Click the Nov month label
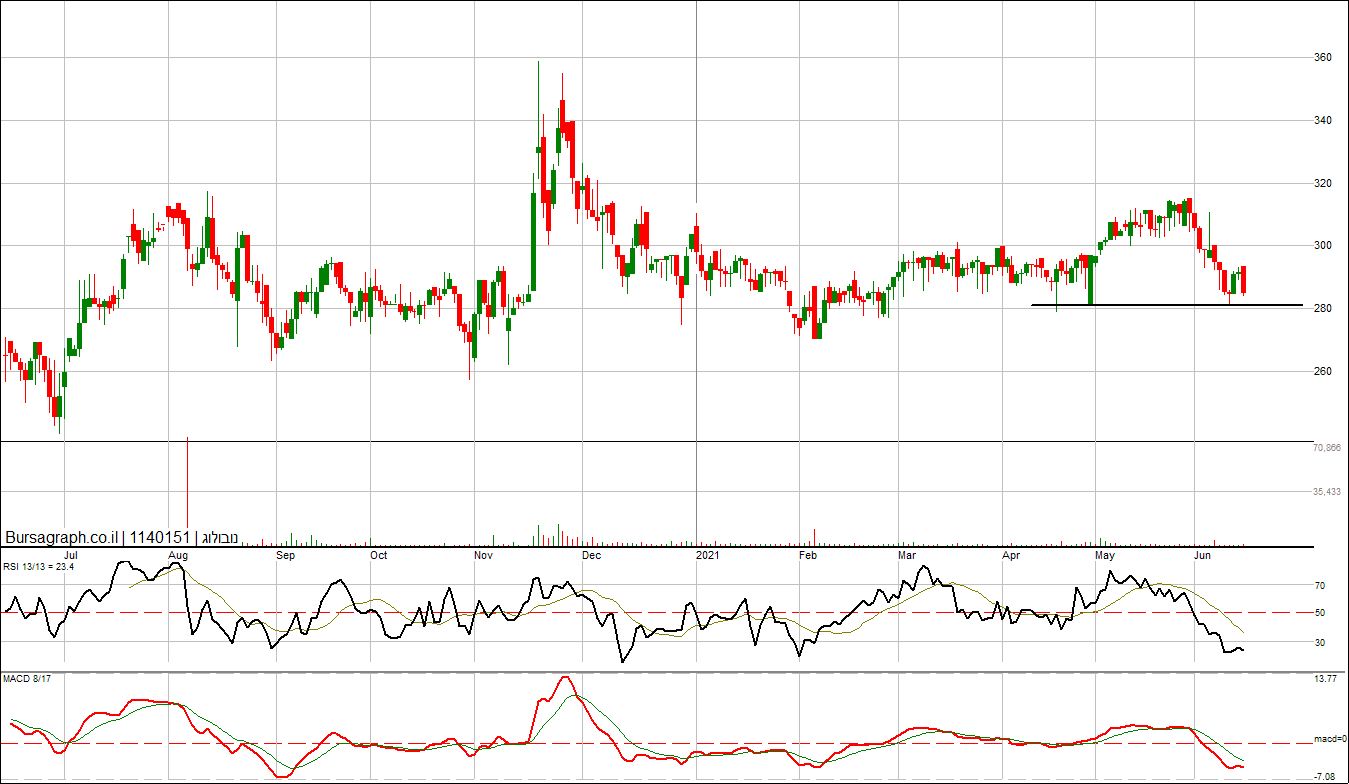The image size is (1349, 784). click(x=484, y=554)
